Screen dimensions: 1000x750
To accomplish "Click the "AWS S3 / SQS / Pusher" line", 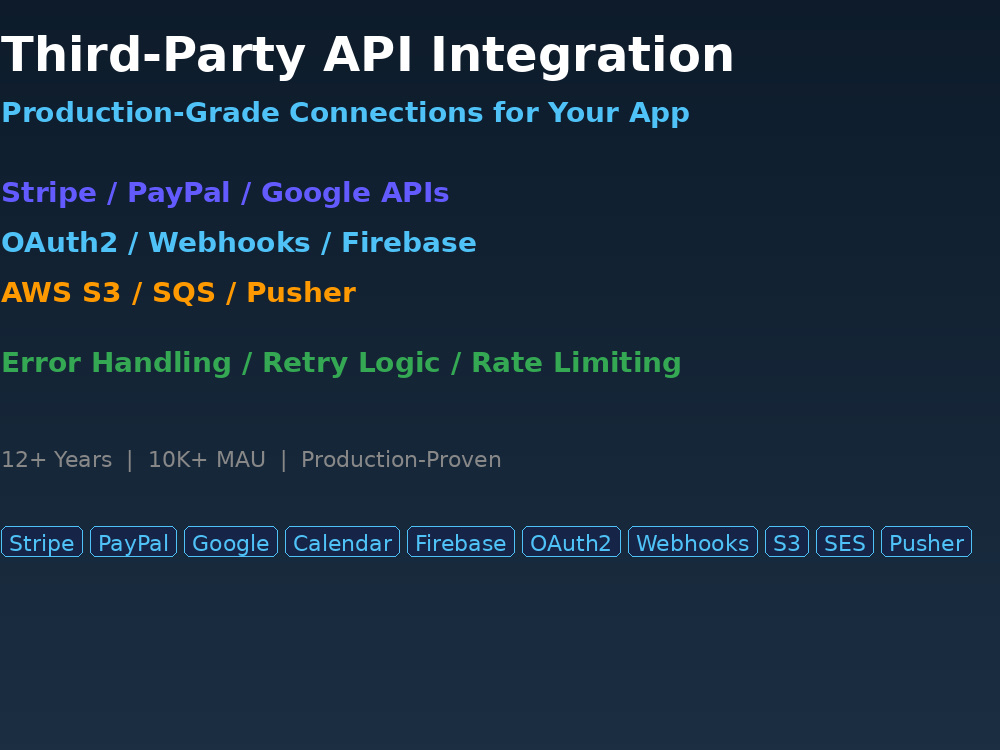I will click(x=179, y=293).
